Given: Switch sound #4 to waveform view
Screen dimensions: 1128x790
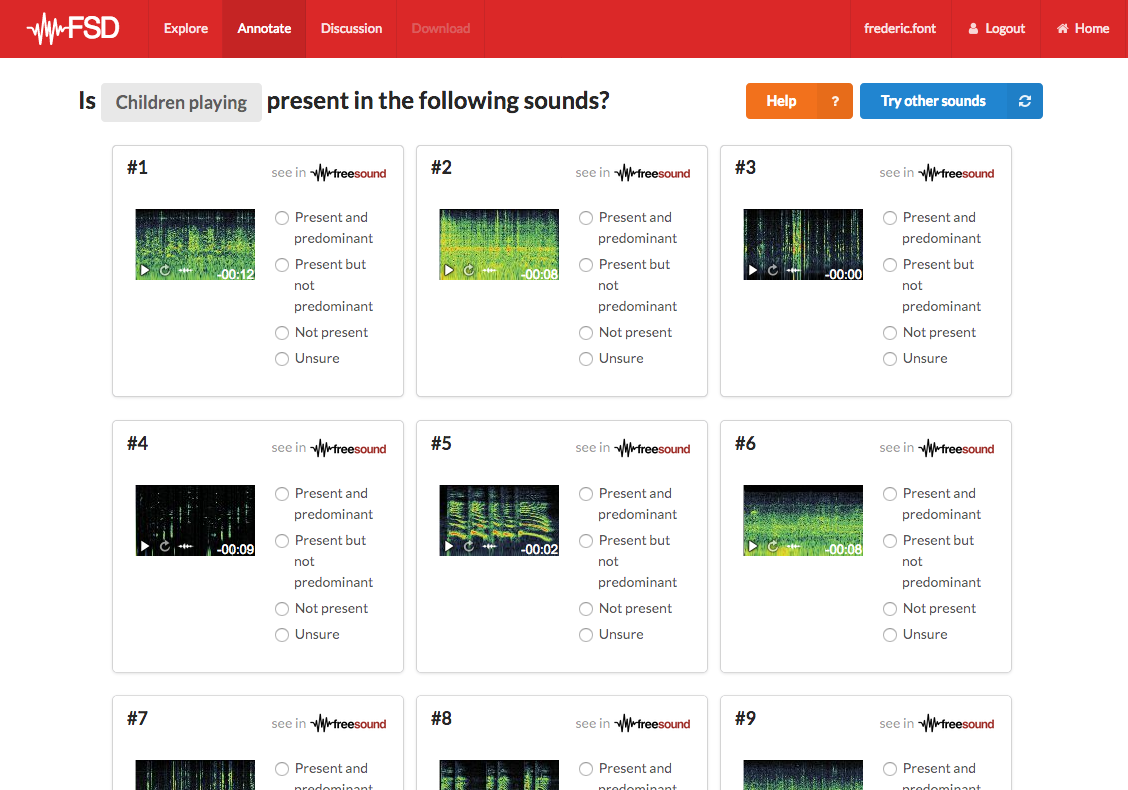Looking at the screenshot, I should pos(186,546).
